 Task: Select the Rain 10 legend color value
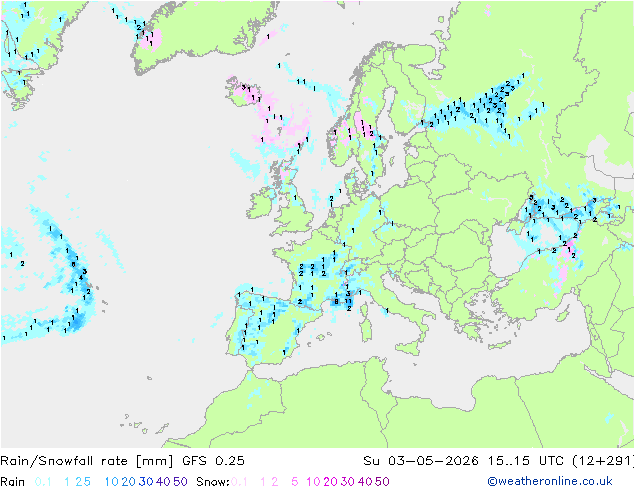(111, 482)
